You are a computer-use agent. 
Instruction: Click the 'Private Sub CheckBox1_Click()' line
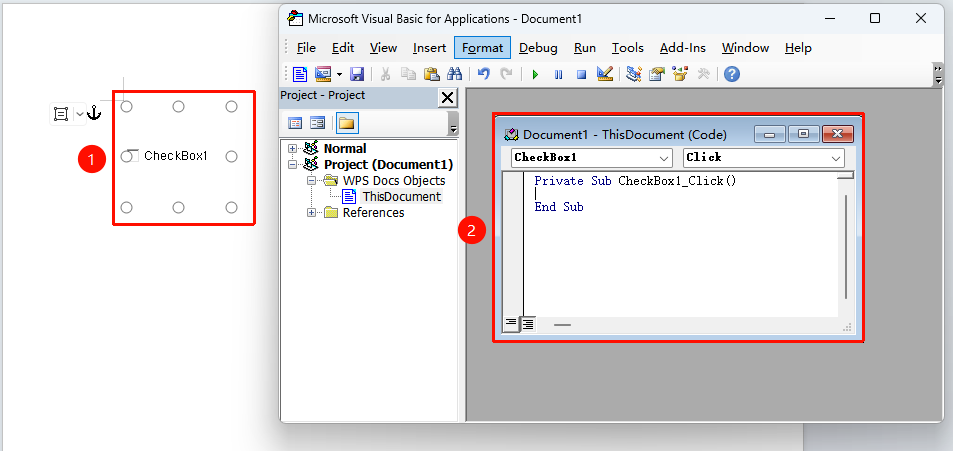tap(635, 181)
